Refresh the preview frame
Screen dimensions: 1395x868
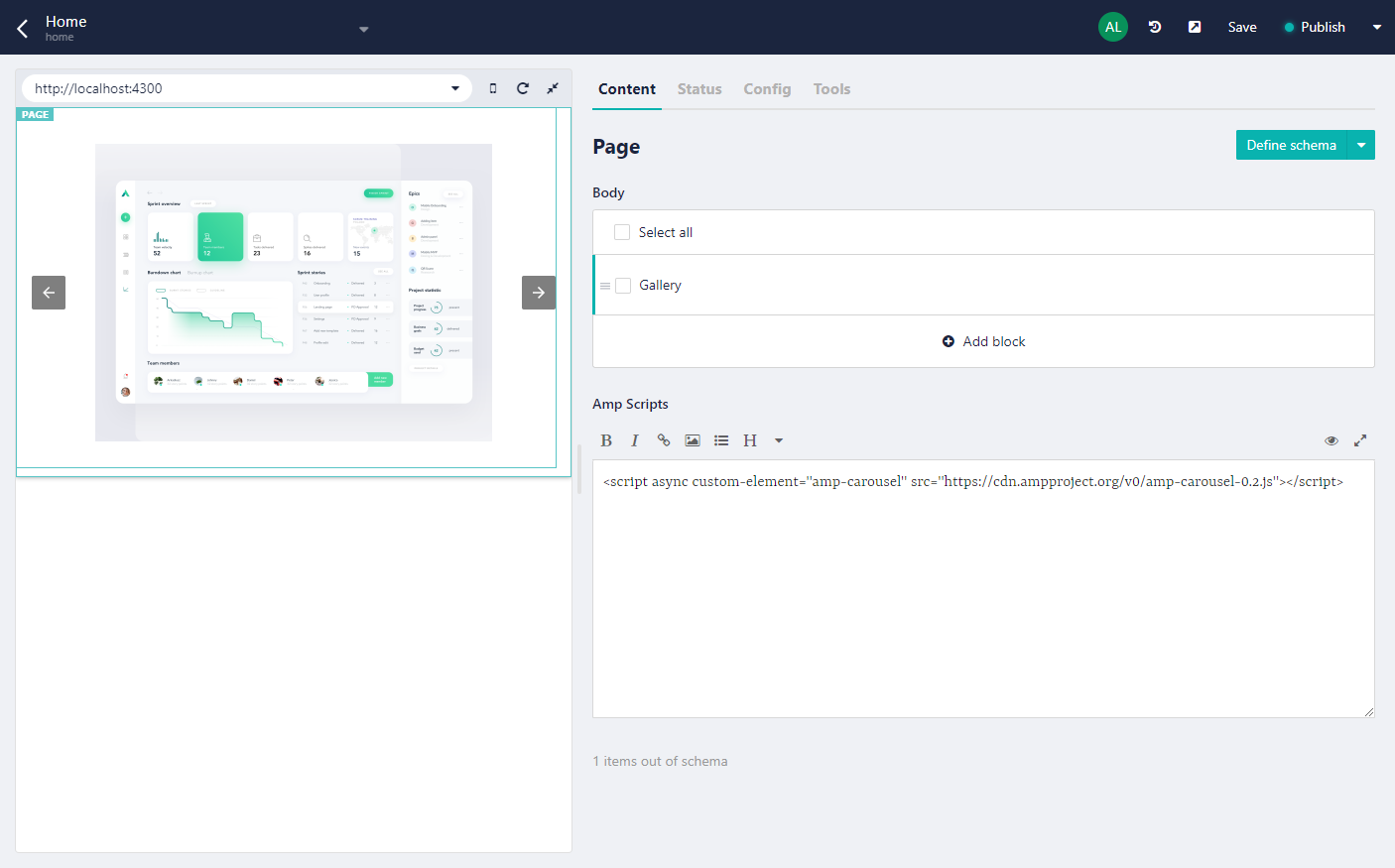click(523, 88)
